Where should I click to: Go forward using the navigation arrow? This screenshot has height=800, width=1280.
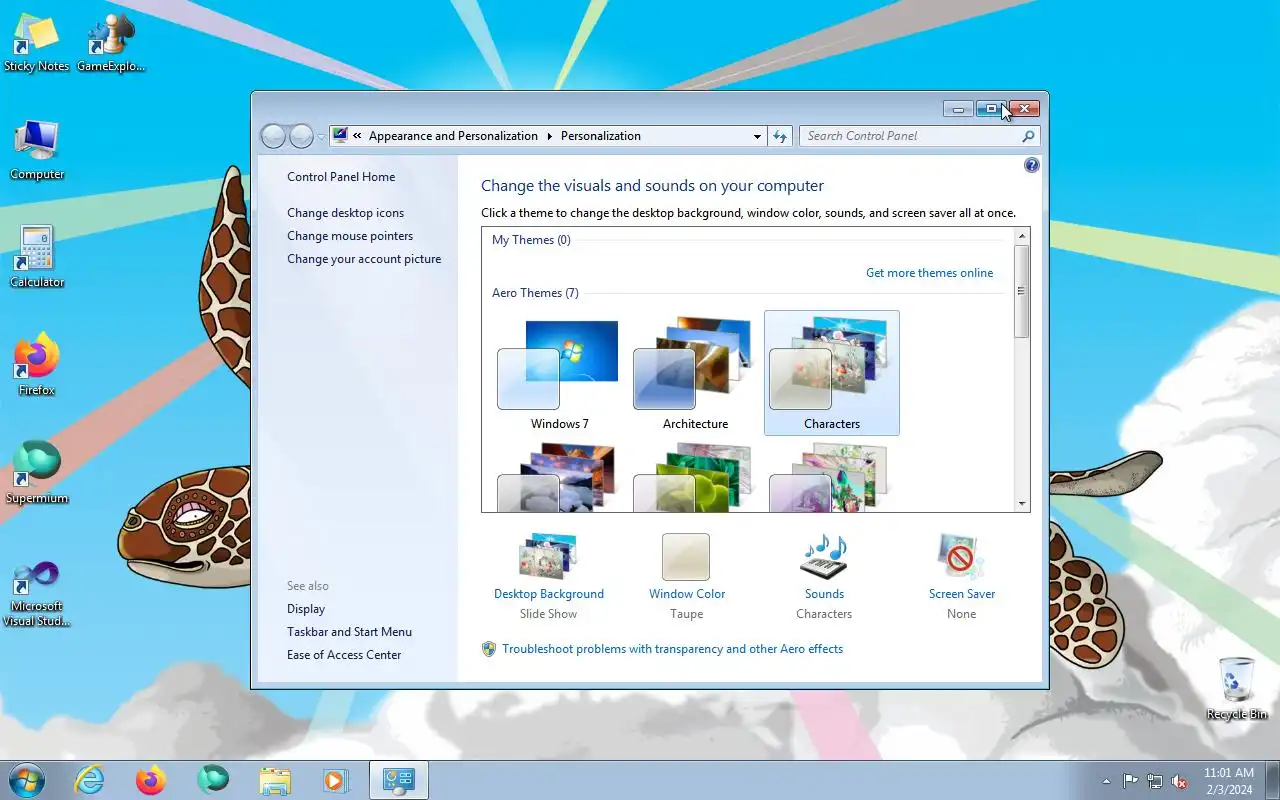coord(301,136)
